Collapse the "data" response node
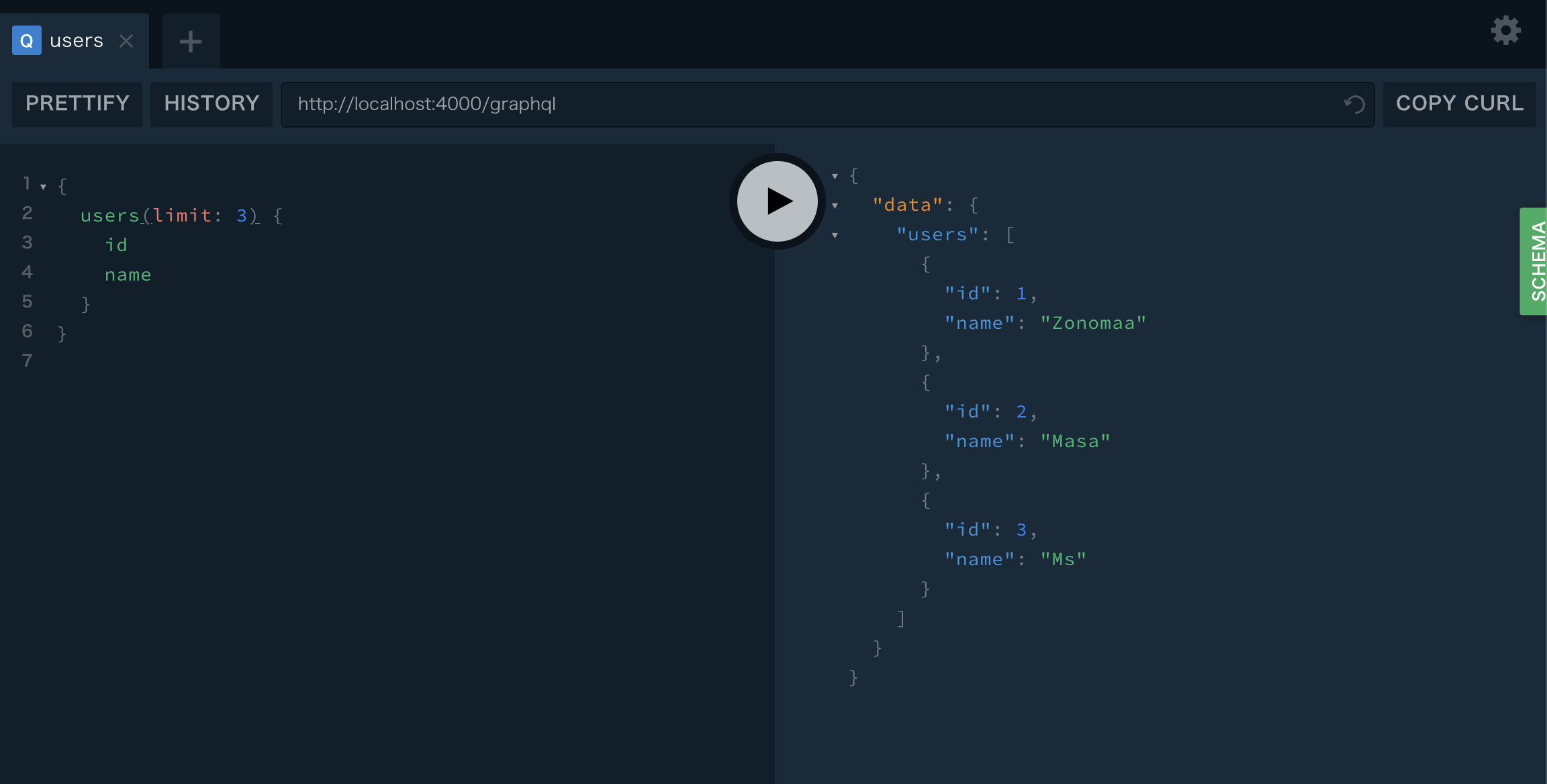This screenshot has height=784, width=1547. click(835, 205)
